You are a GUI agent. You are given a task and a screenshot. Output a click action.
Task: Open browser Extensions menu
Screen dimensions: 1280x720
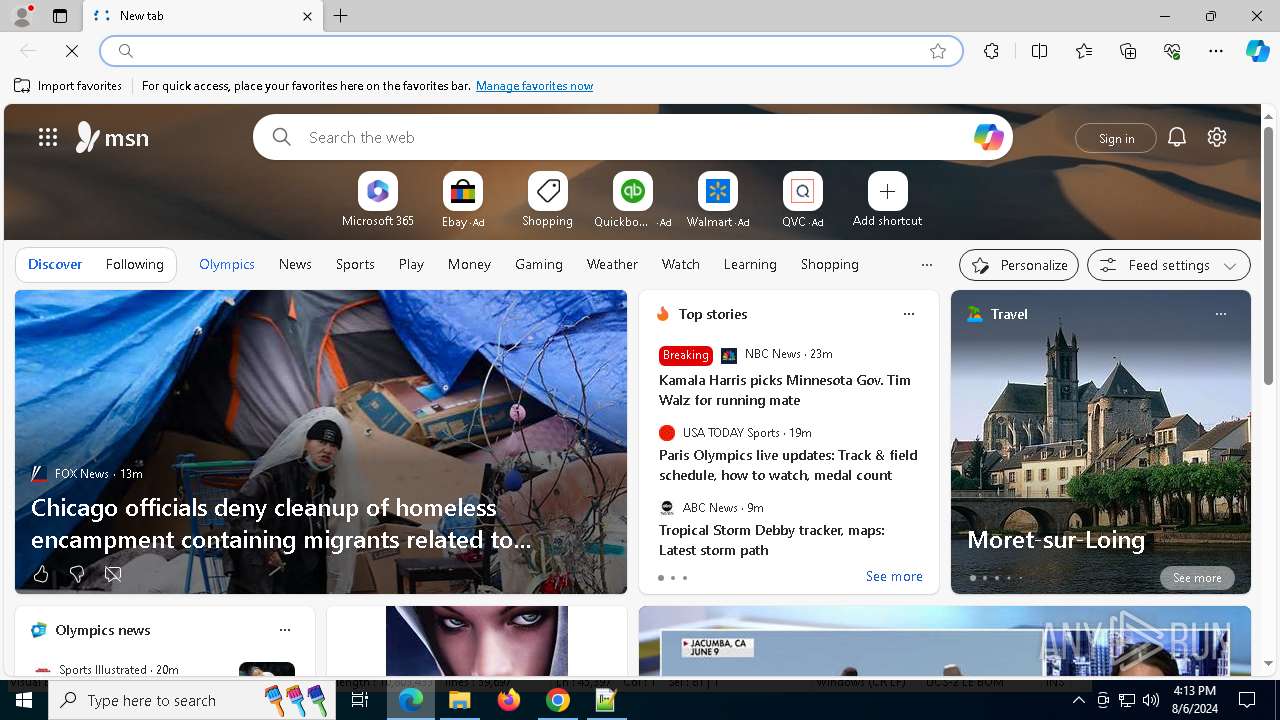pyautogui.click(x=991, y=51)
